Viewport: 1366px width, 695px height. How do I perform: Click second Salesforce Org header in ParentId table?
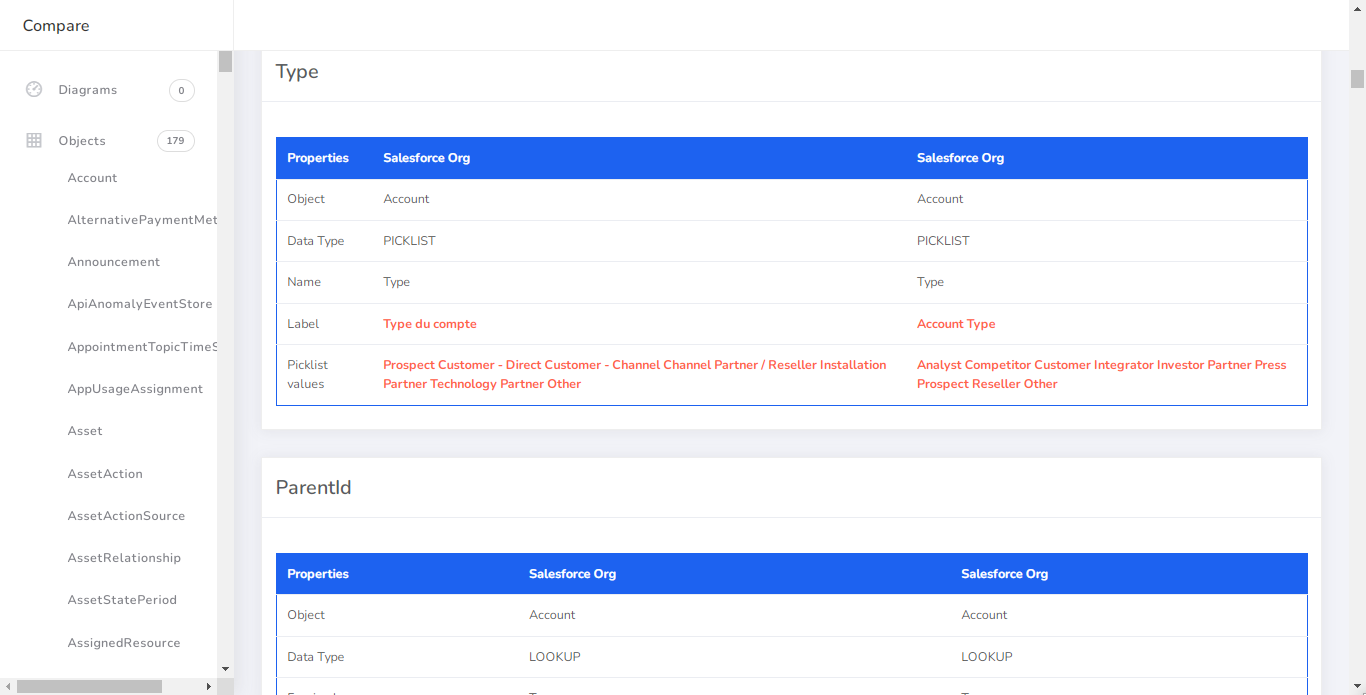point(1004,574)
